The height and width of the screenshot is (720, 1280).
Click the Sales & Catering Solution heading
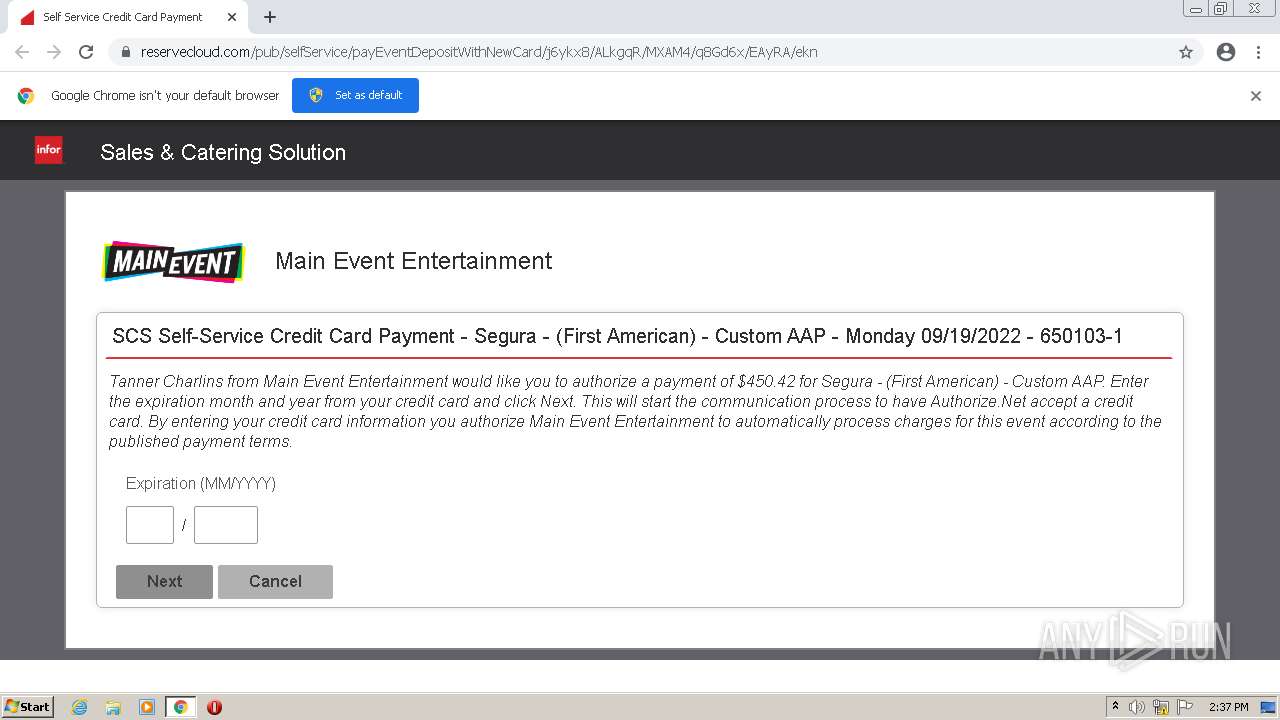(x=223, y=152)
